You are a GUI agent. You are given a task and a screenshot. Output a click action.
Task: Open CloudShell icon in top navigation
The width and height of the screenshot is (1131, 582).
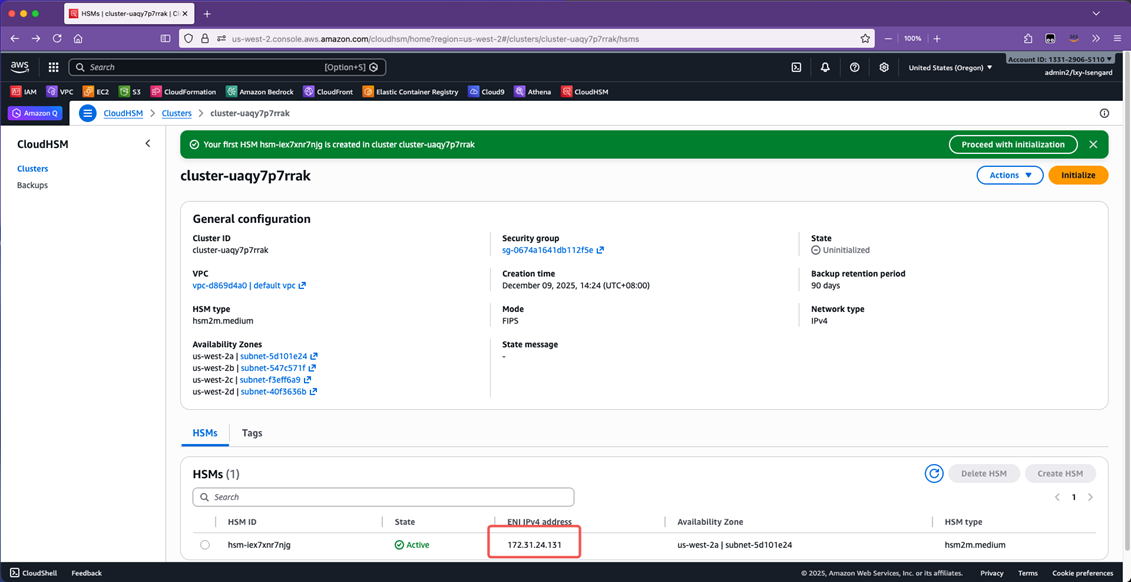[x=796, y=67]
